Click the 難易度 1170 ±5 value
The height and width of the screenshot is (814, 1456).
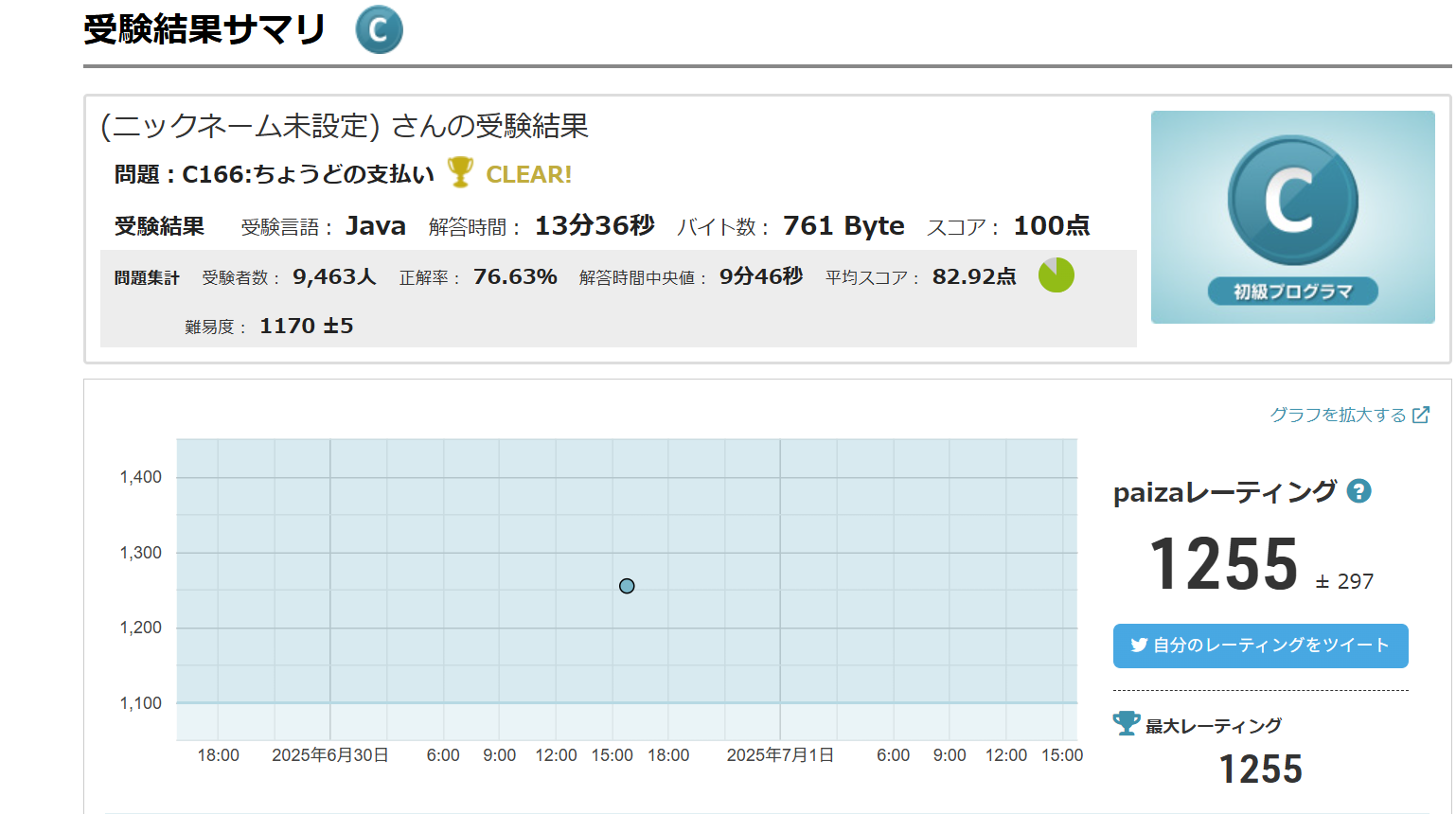tap(306, 327)
